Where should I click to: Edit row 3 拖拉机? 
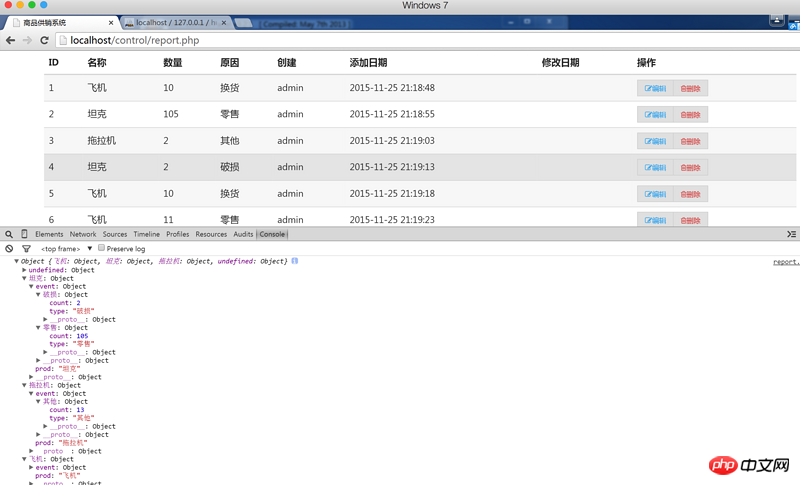coord(655,141)
